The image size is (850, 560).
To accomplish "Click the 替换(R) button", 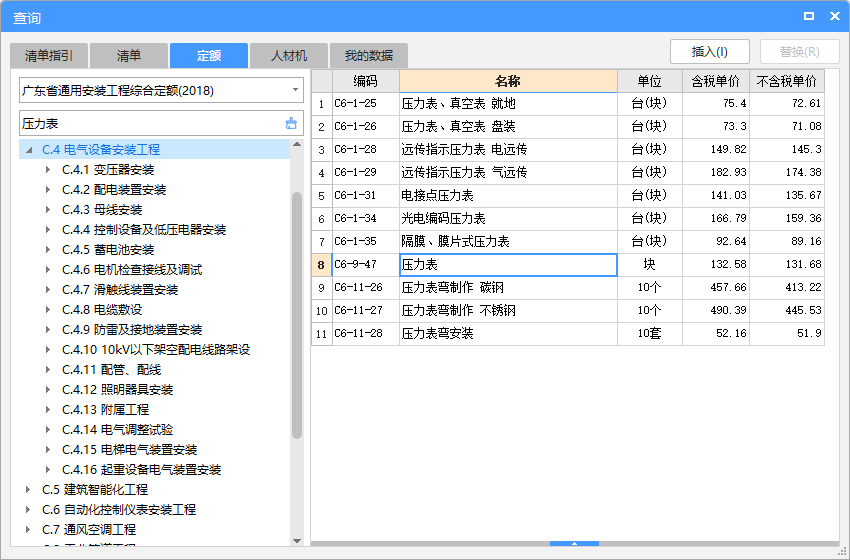I will [x=800, y=52].
